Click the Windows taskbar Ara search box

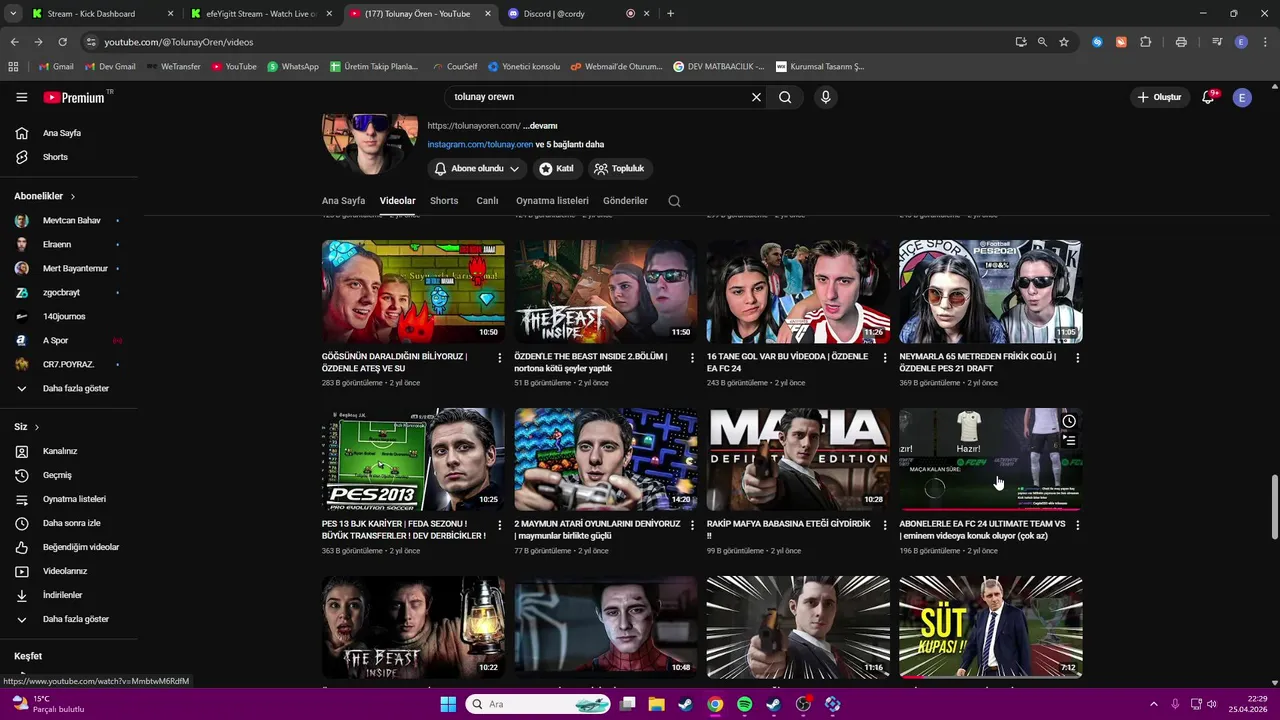coord(538,704)
